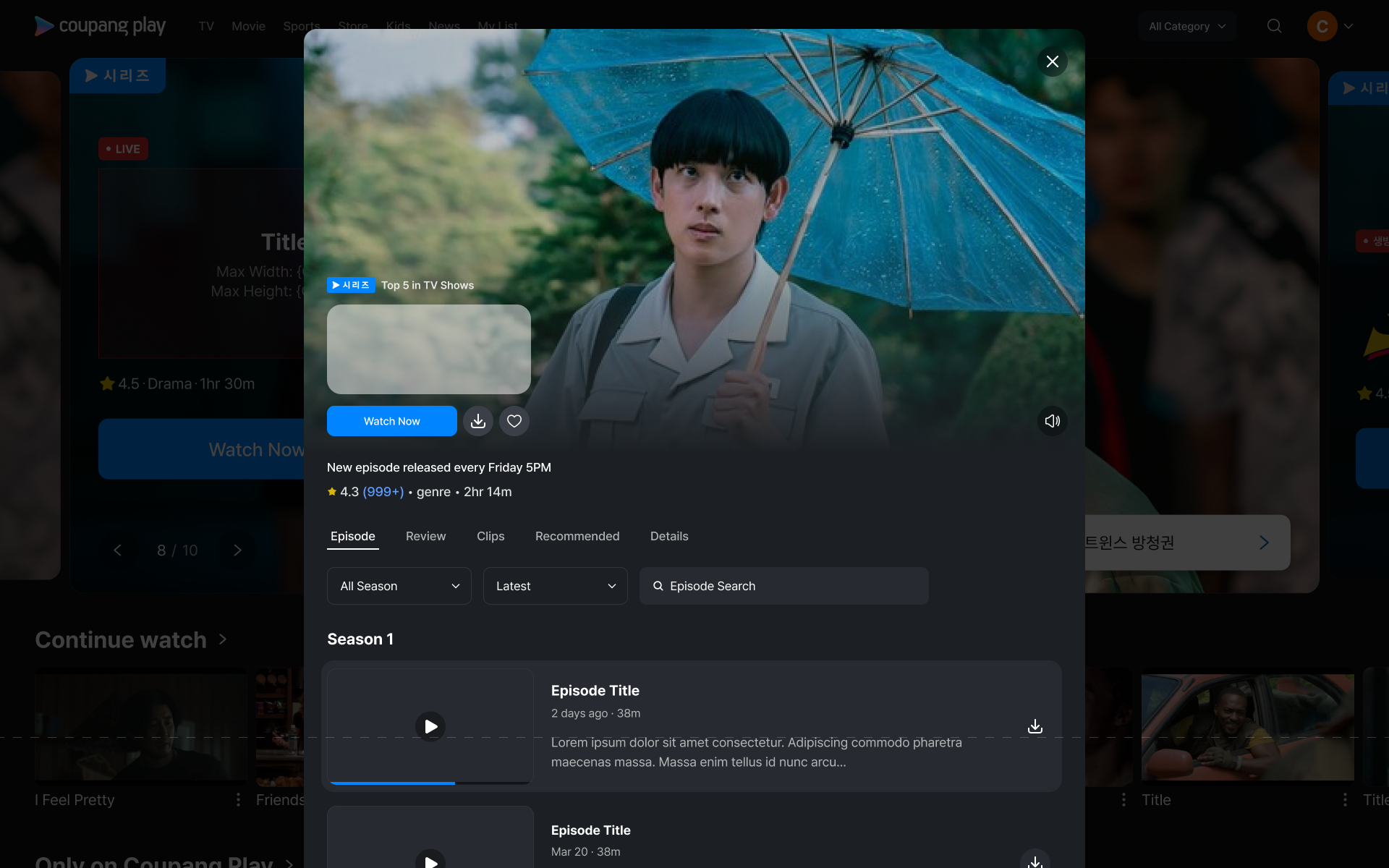Toggle the trailer sound speaker icon
The width and height of the screenshot is (1389, 868).
click(x=1052, y=421)
